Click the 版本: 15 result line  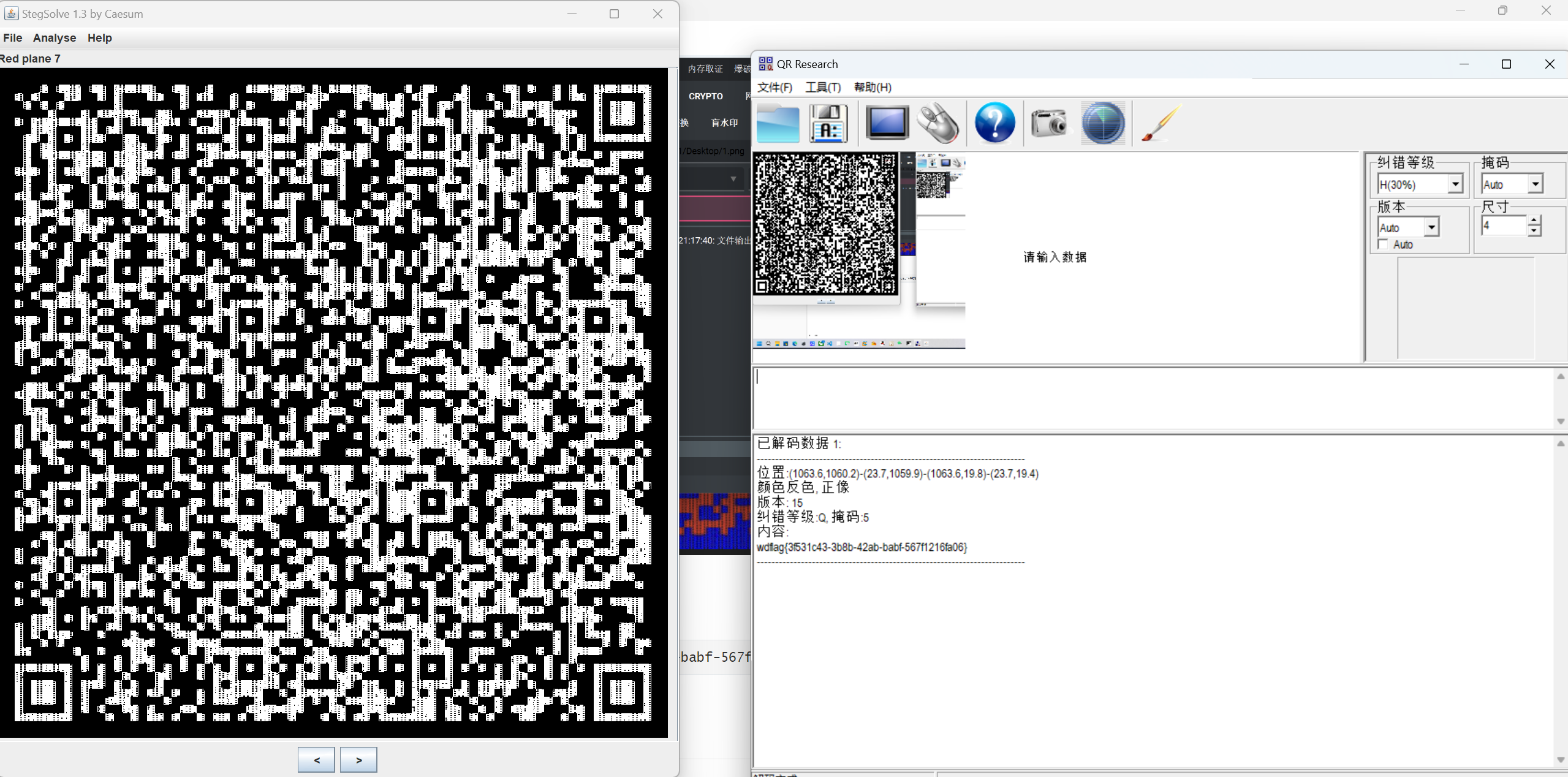(x=780, y=502)
